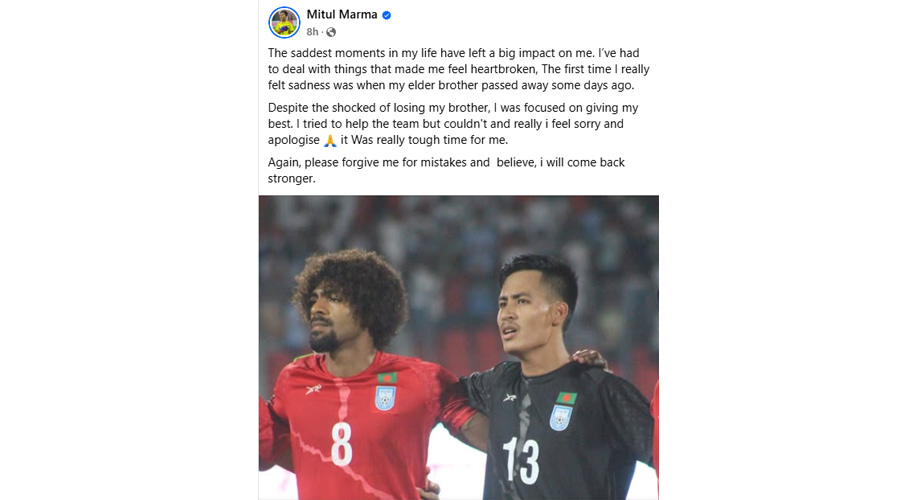The height and width of the screenshot is (500, 900).
Task: Click the Bangladesh flag on red jersey
Action: coord(387,378)
